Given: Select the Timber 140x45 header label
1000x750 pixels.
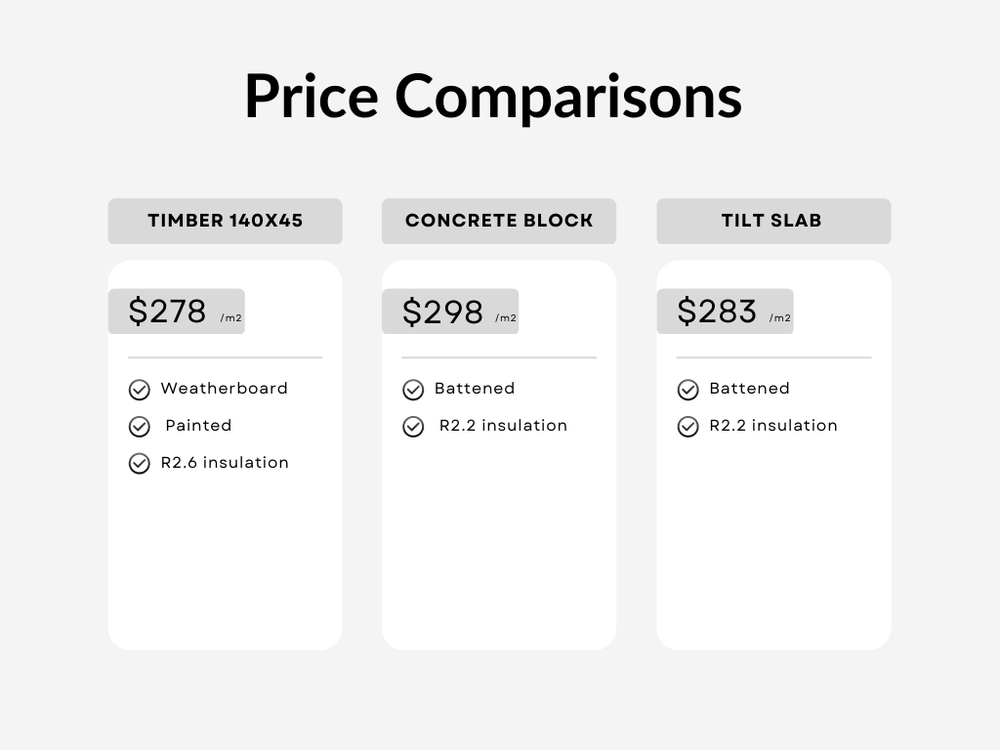Looking at the screenshot, I should (x=225, y=221).
